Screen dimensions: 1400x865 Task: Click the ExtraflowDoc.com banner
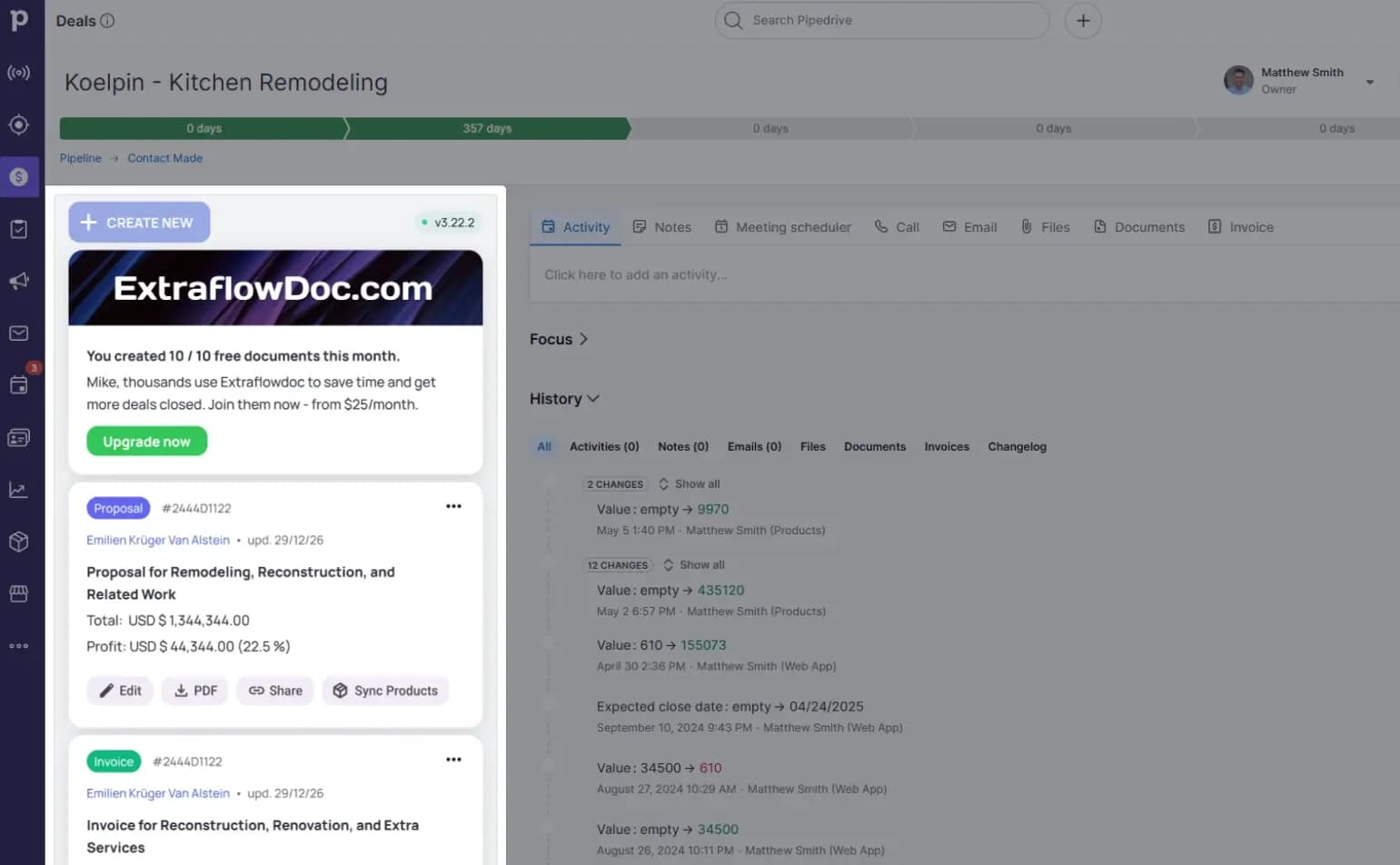tap(275, 288)
